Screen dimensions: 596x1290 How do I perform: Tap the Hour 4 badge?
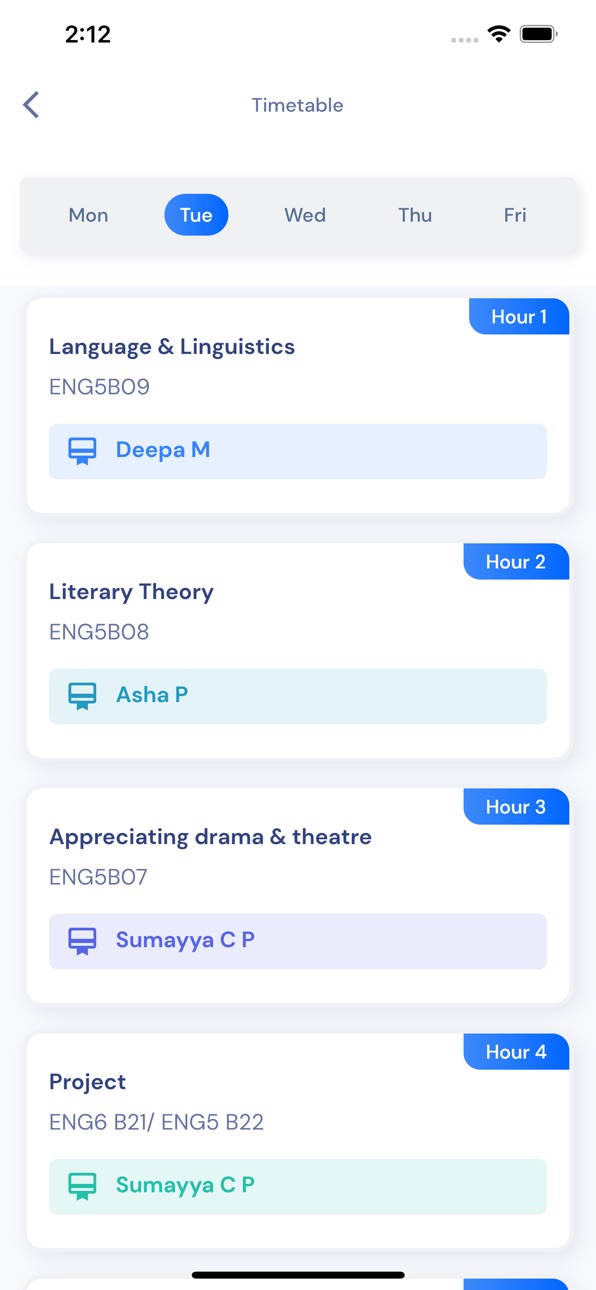(516, 1052)
